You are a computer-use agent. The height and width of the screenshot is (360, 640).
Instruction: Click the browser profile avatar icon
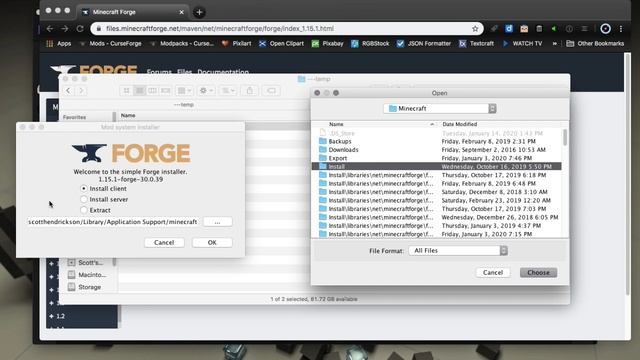pyautogui.click(x=606, y=29)
